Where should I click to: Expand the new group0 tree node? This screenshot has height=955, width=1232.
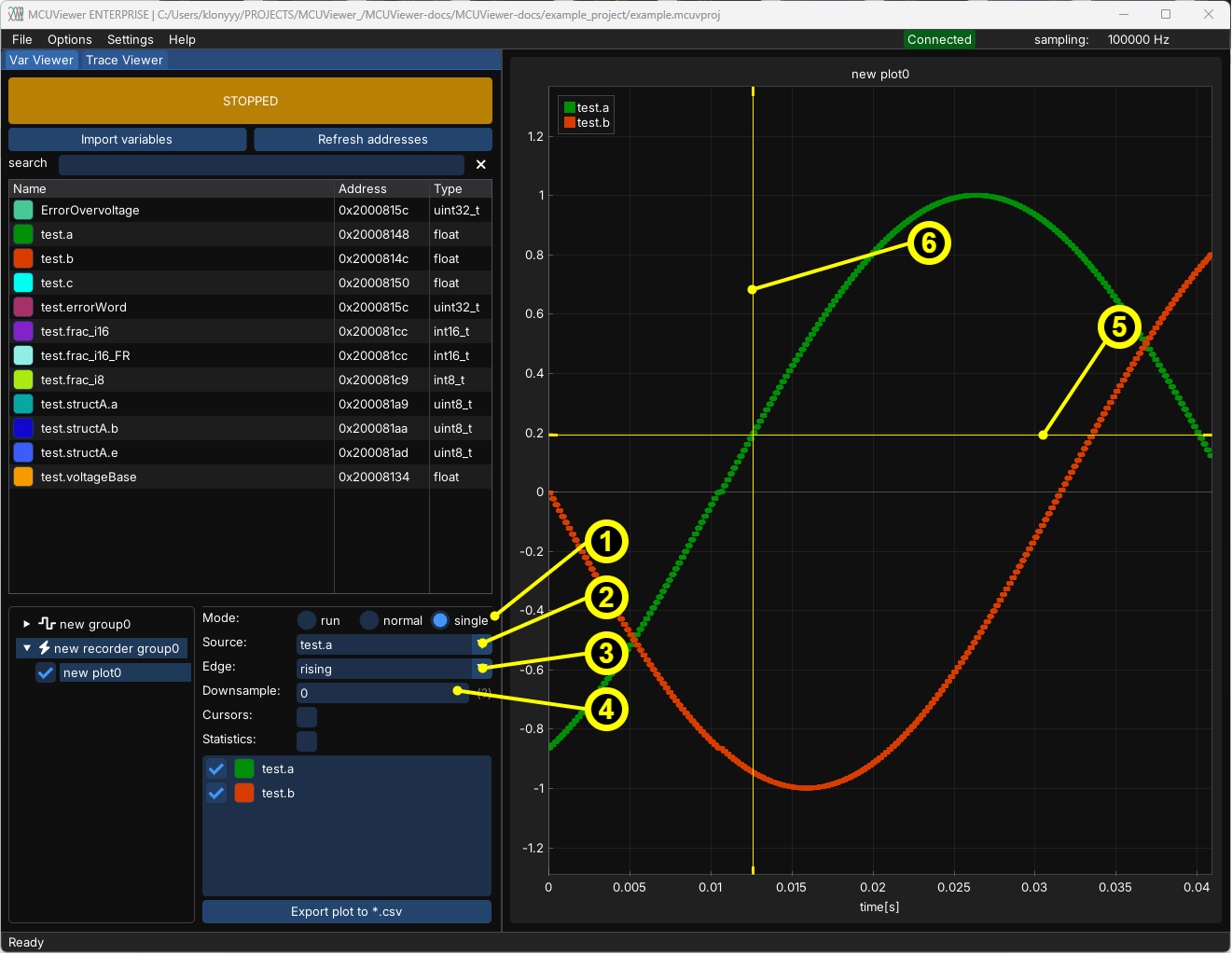pos(27,624)
